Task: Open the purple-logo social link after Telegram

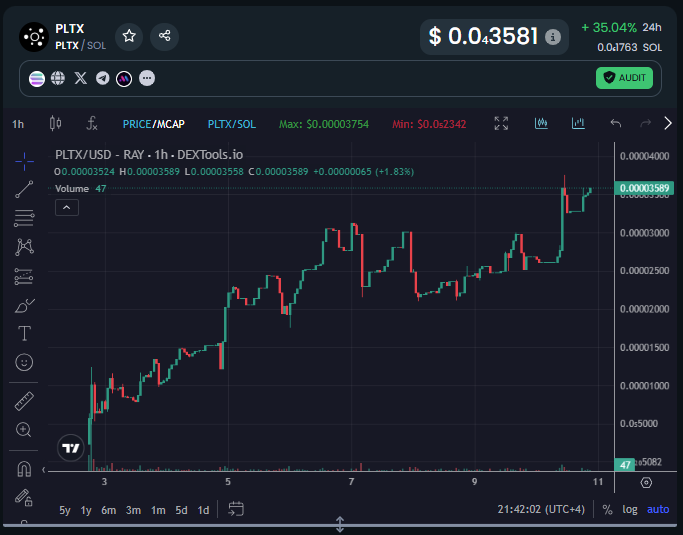Action: (124, 78)
